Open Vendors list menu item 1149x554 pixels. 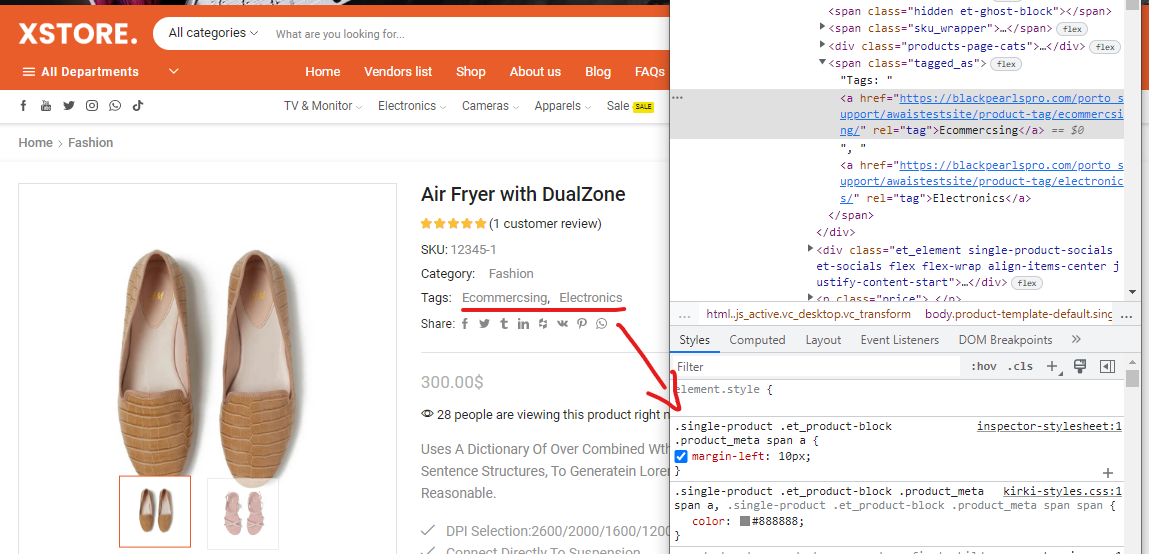398,72
